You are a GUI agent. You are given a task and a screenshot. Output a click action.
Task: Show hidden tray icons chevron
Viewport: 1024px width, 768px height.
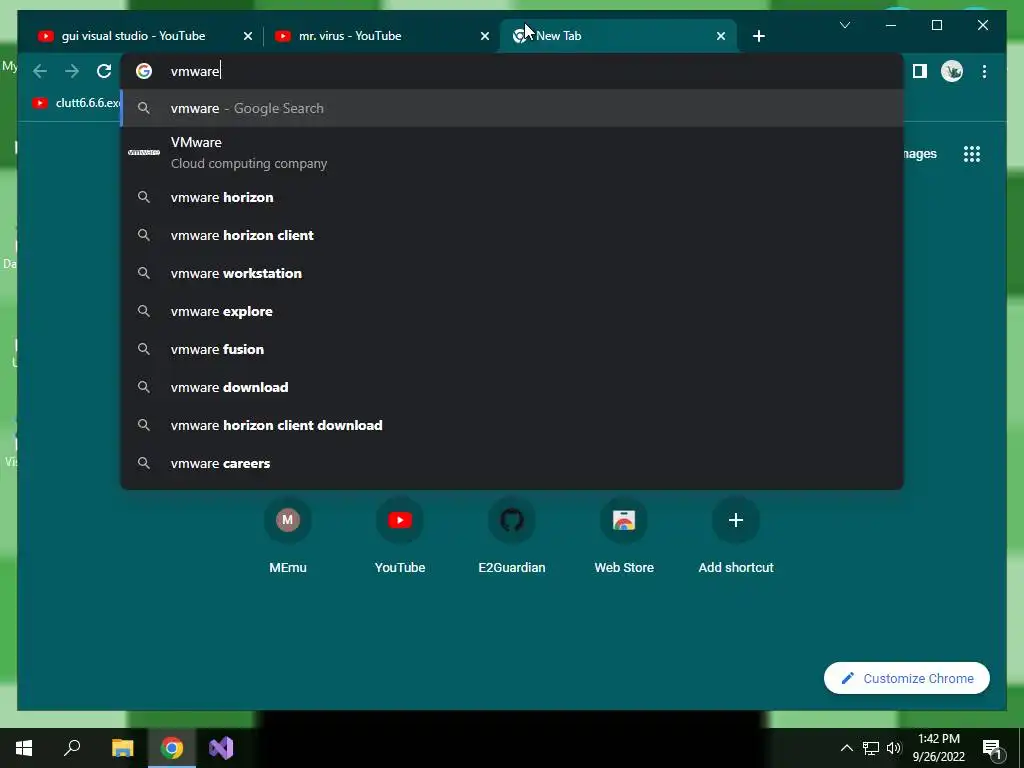click(846, 748)
